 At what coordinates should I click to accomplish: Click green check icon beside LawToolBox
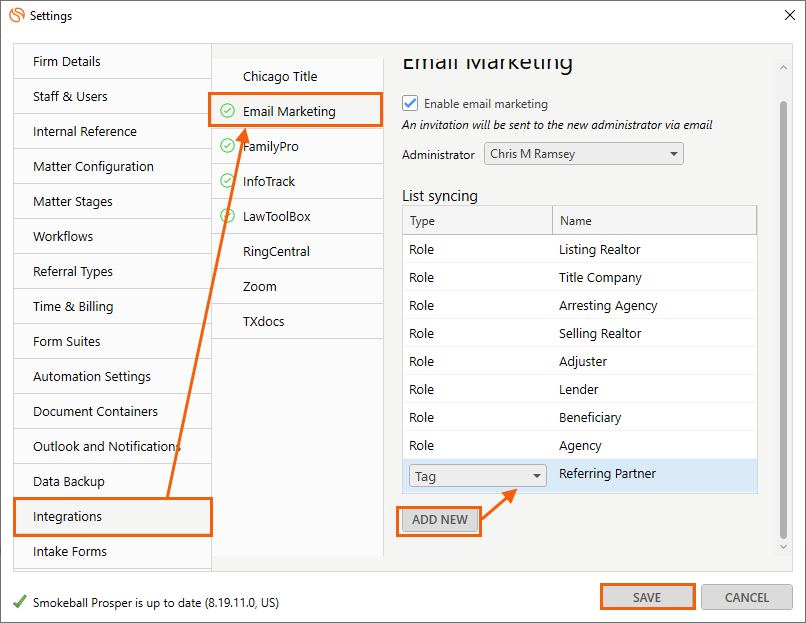coord(227,216)
